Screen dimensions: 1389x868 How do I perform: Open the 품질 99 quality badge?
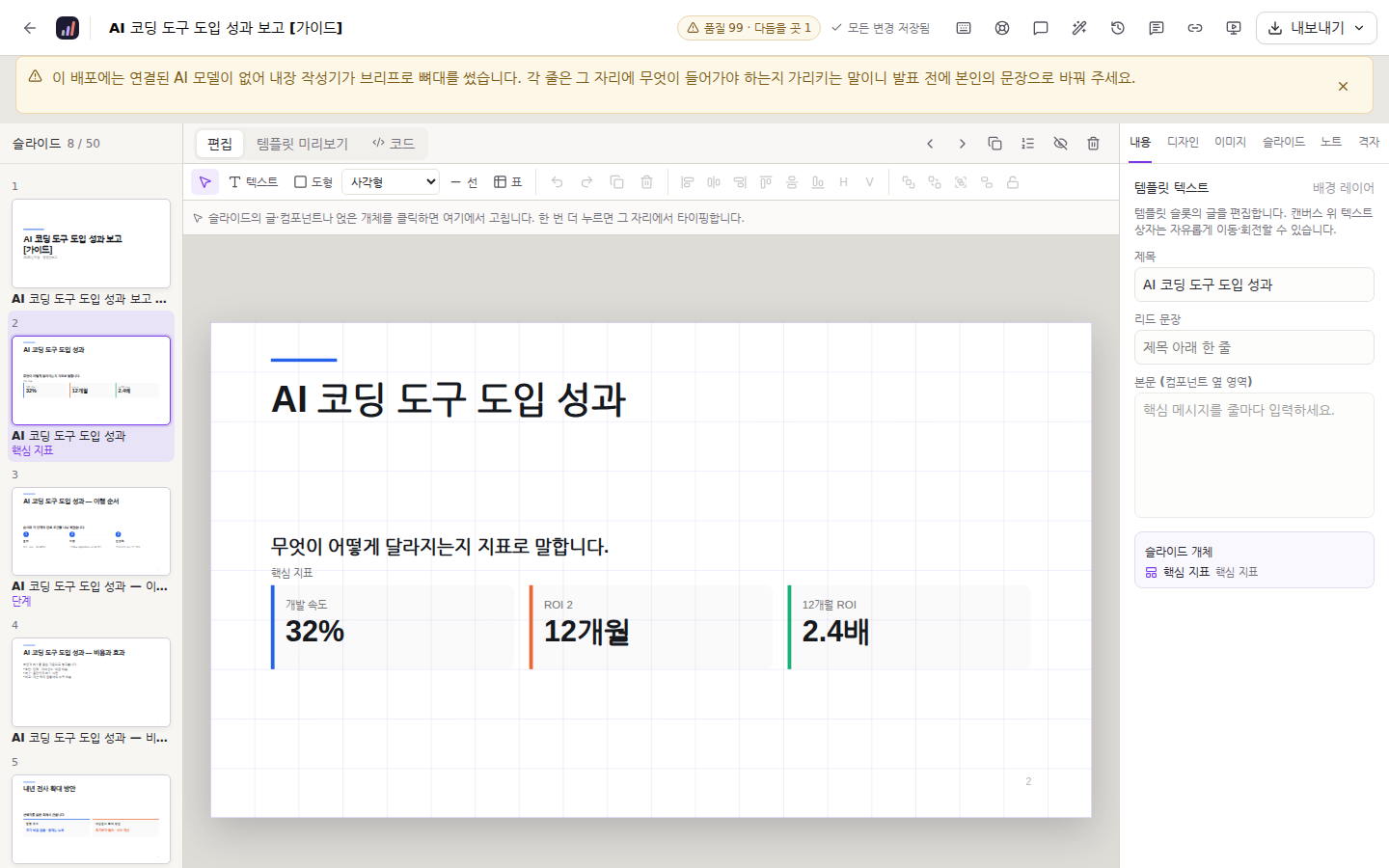[749, 28]
